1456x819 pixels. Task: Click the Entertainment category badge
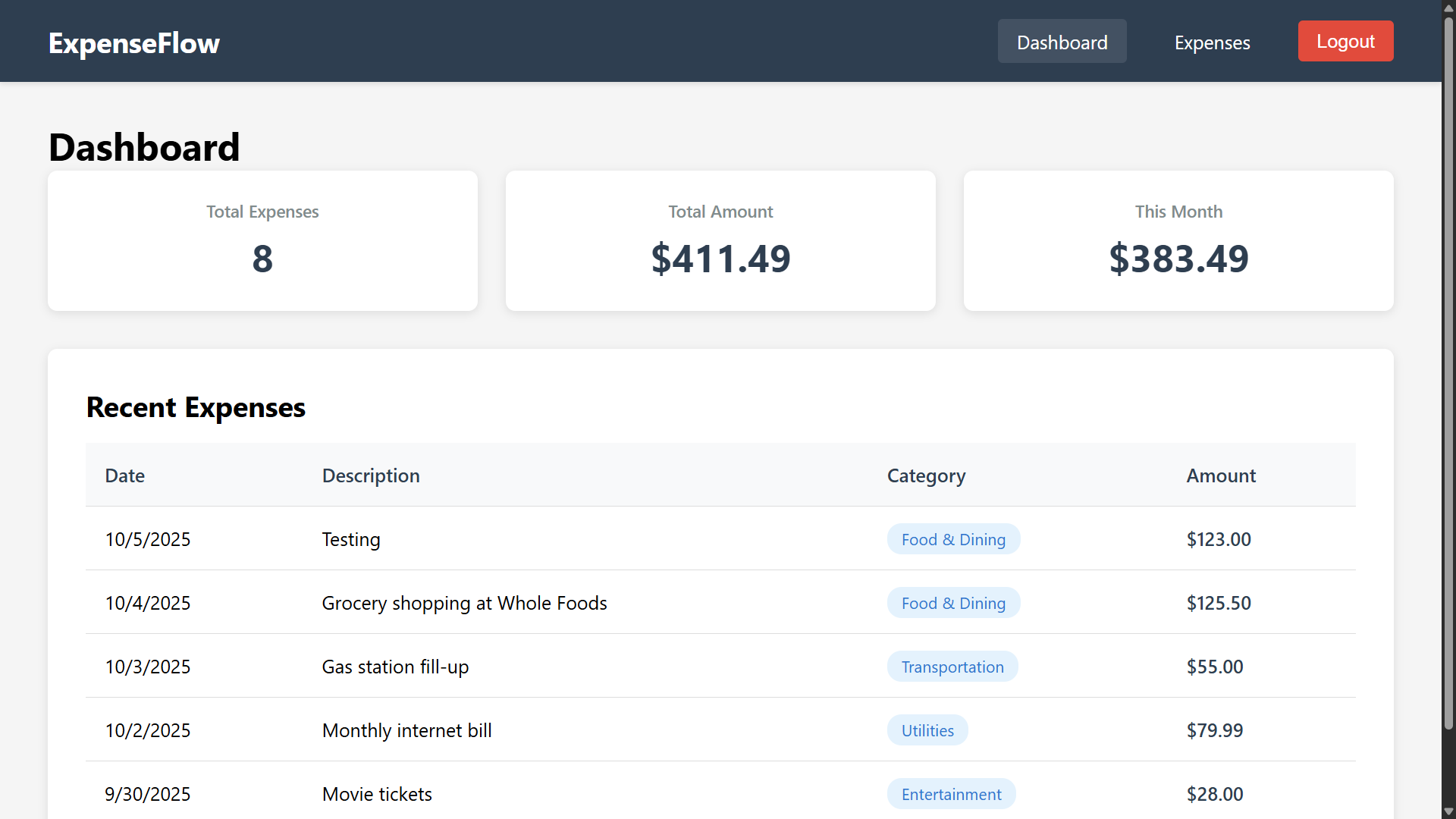(x=951, y=794)
